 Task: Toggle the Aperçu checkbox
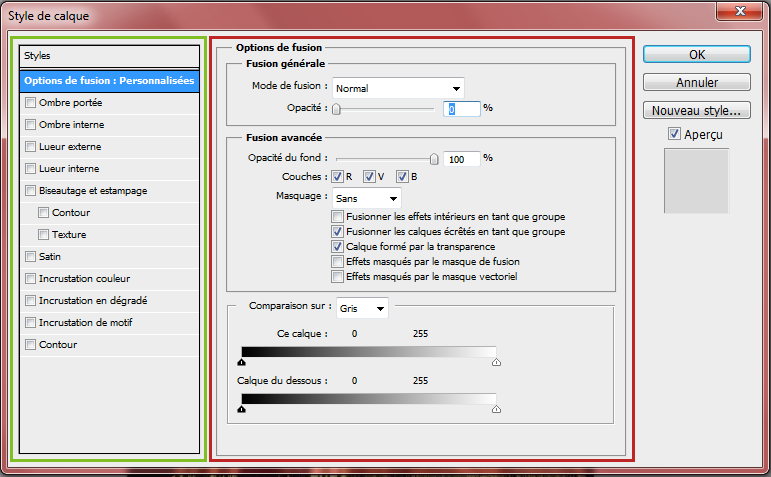(675, 134)
